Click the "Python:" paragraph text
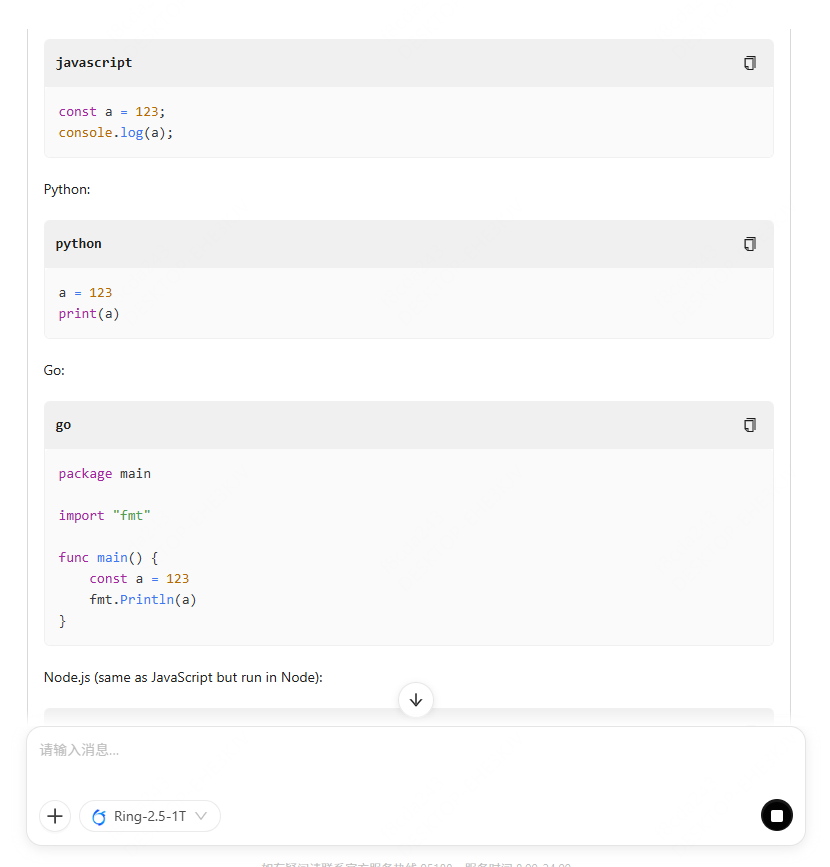 (67, 189)
